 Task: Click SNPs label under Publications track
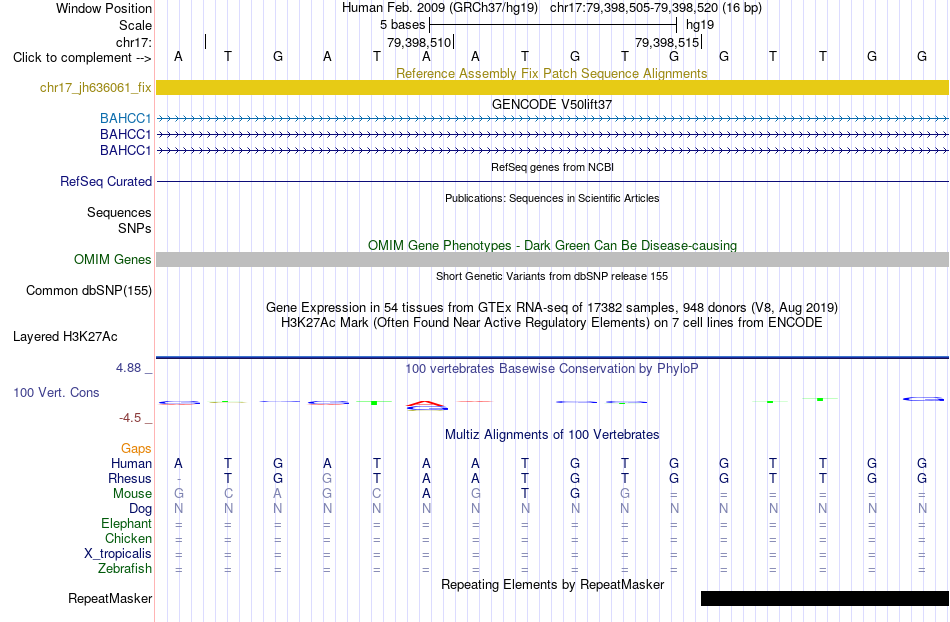(x=135, y=228)
